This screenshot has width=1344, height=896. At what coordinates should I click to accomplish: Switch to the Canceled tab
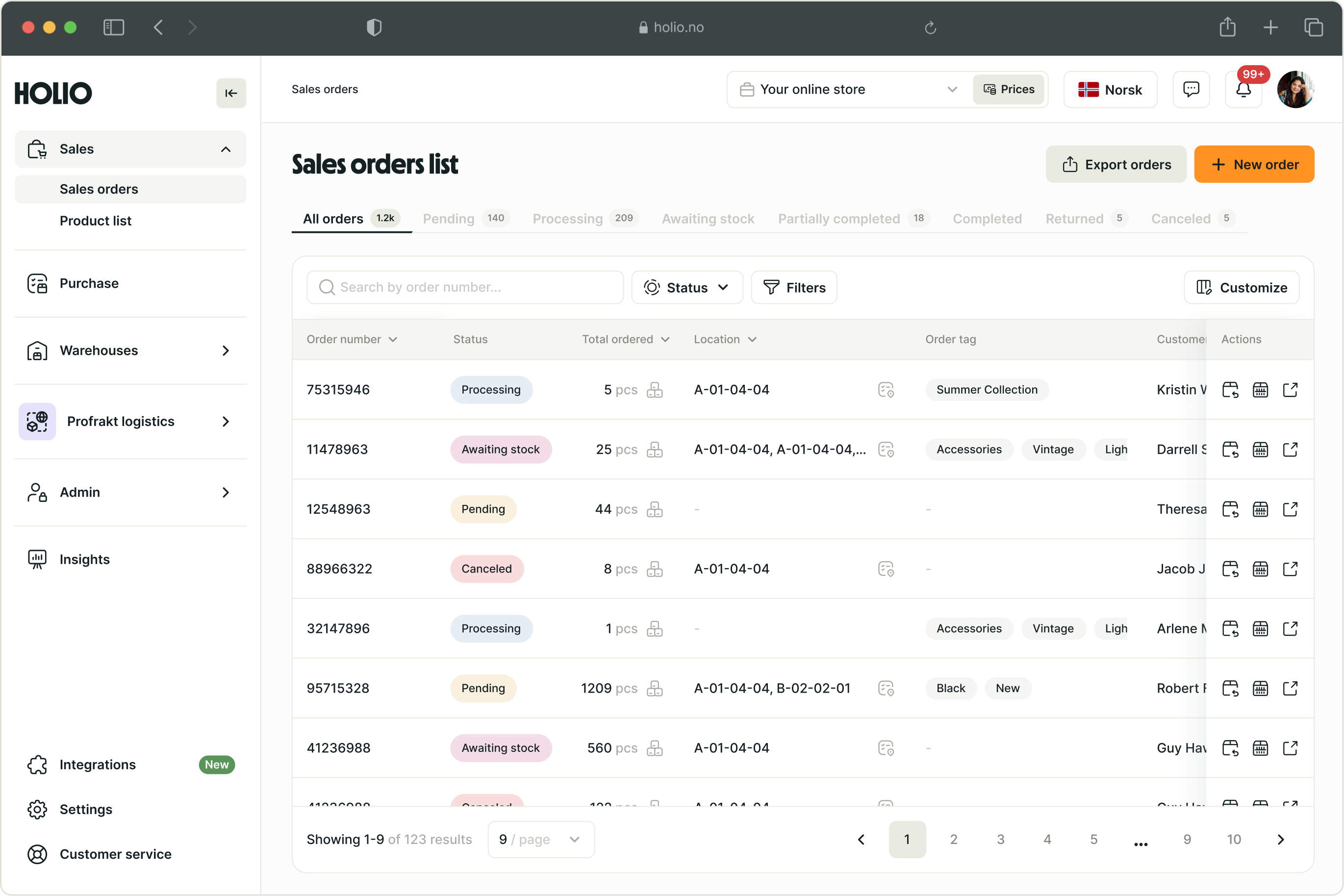[x=1192, y=219]
